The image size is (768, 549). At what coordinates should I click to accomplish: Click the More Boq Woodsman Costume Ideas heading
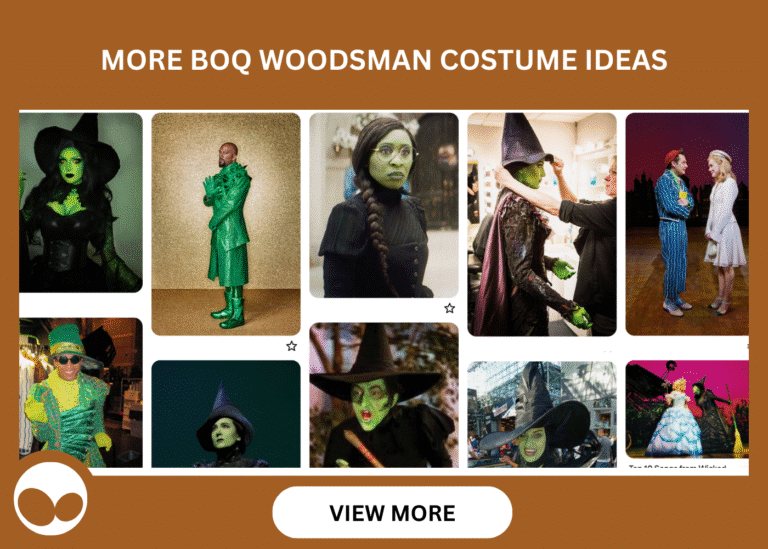(x=384, y=60)
